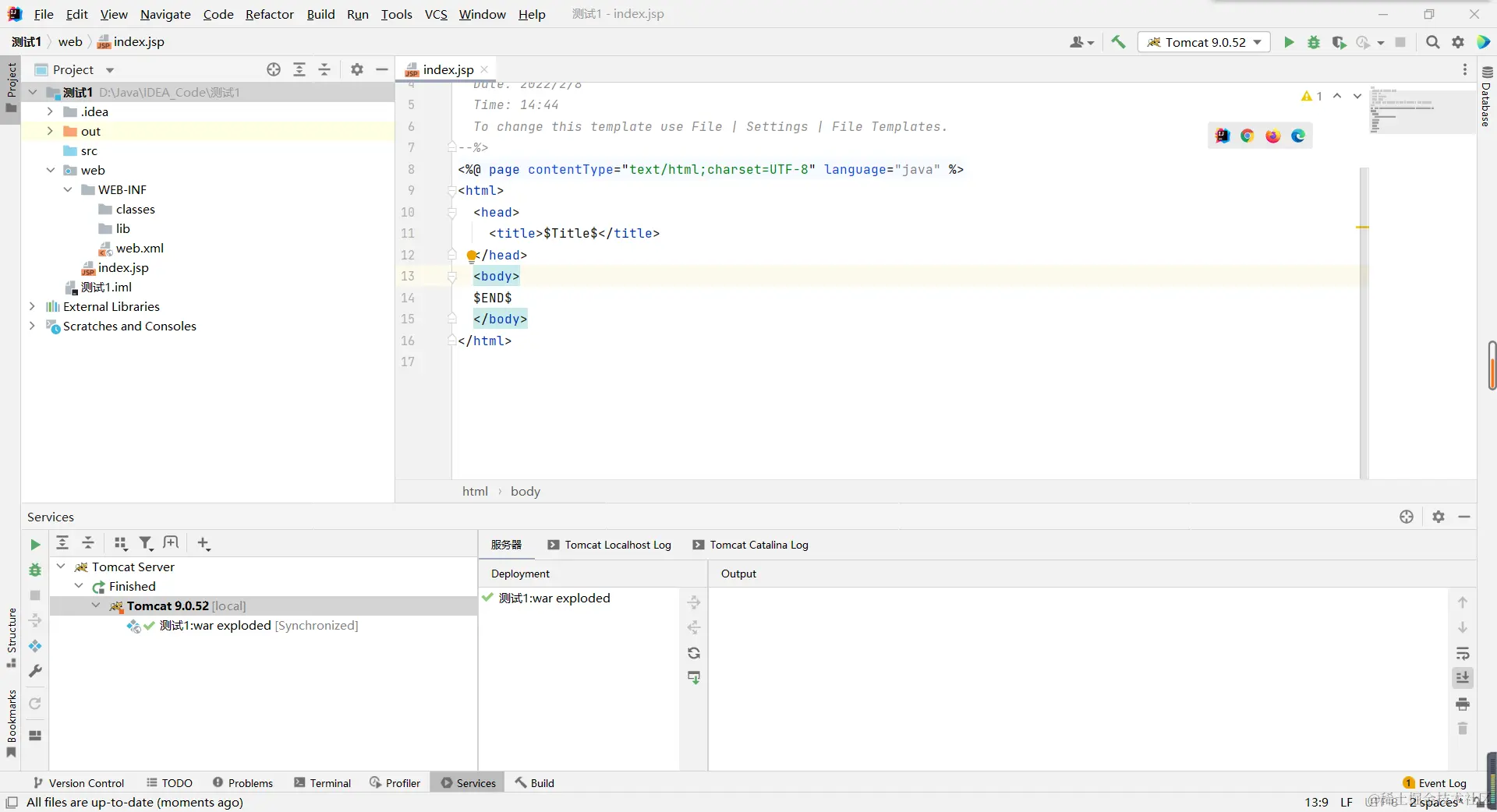Preview index.jsp in Chrome browser
Image resolution: width=1497 pixels, height=812 pixels.
[1247, 136]
